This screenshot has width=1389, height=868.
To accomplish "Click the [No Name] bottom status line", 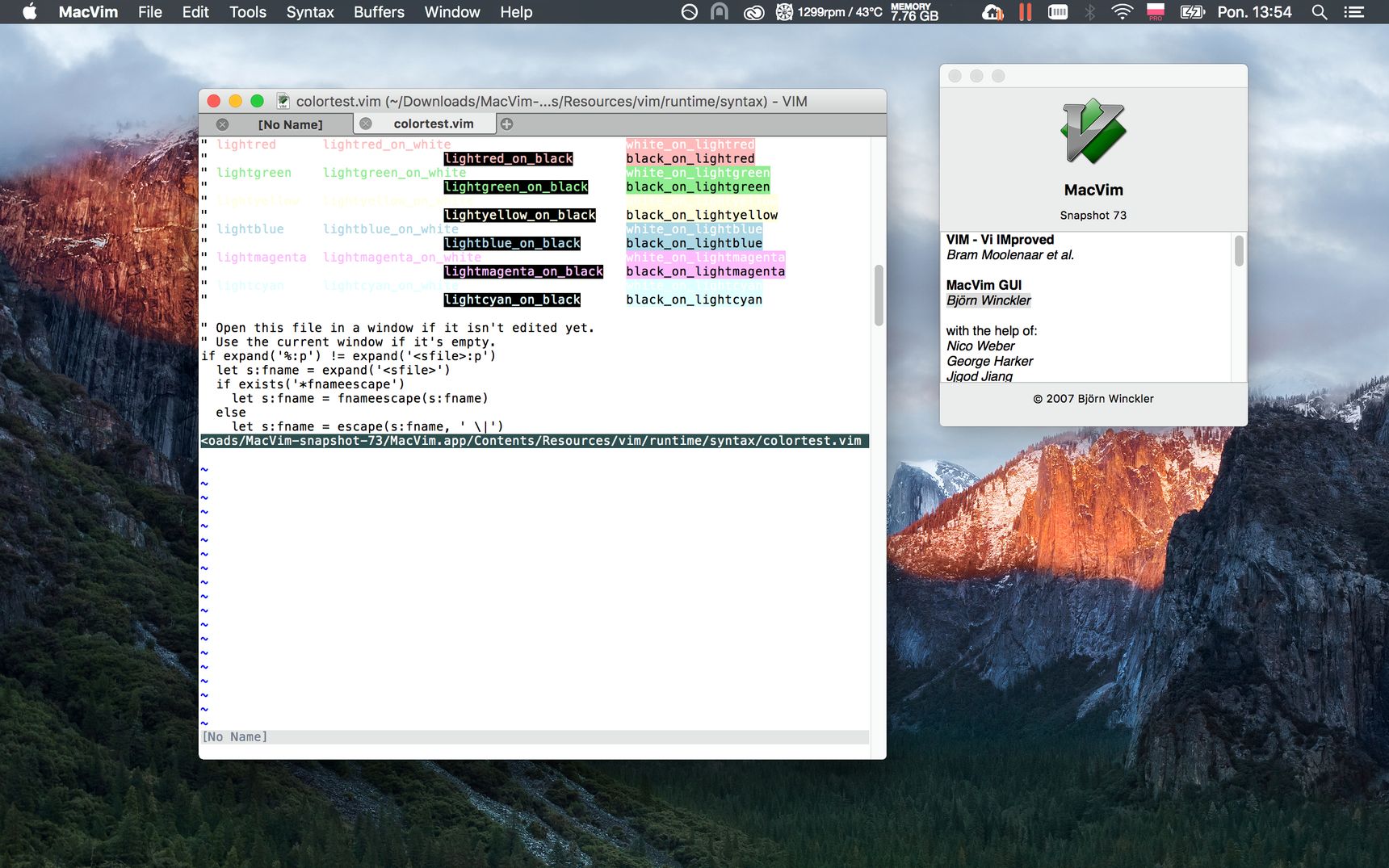I will (x=535, y=737).
